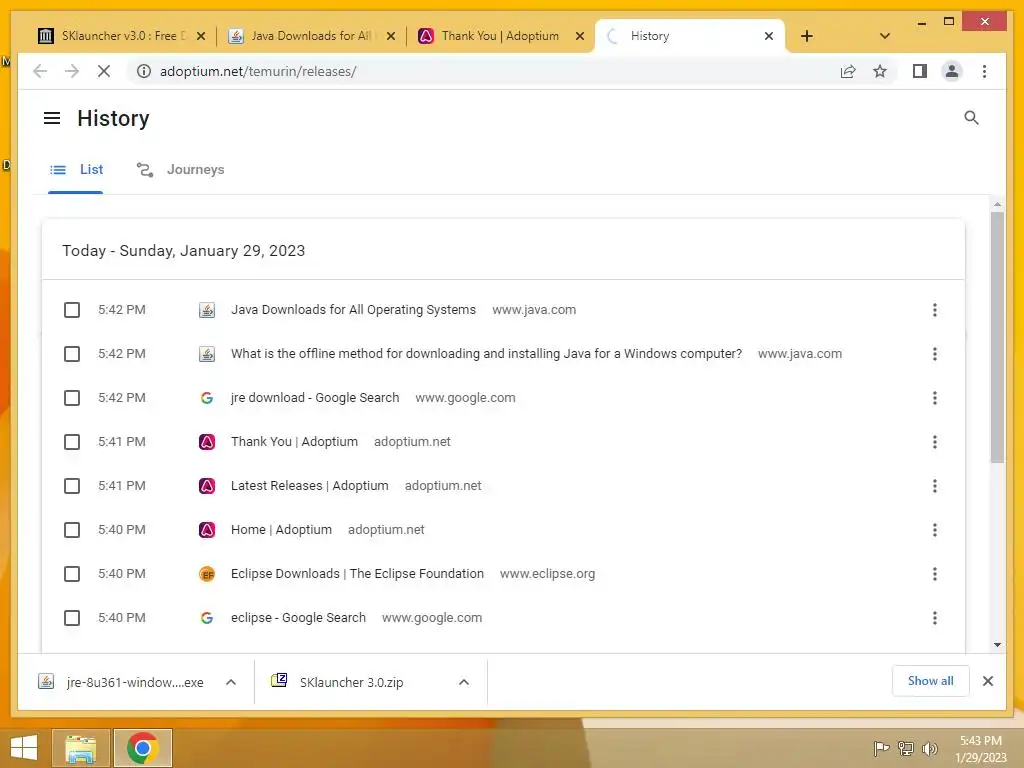
Task: Open Chrome's three-dot menu
Action: 984,71
